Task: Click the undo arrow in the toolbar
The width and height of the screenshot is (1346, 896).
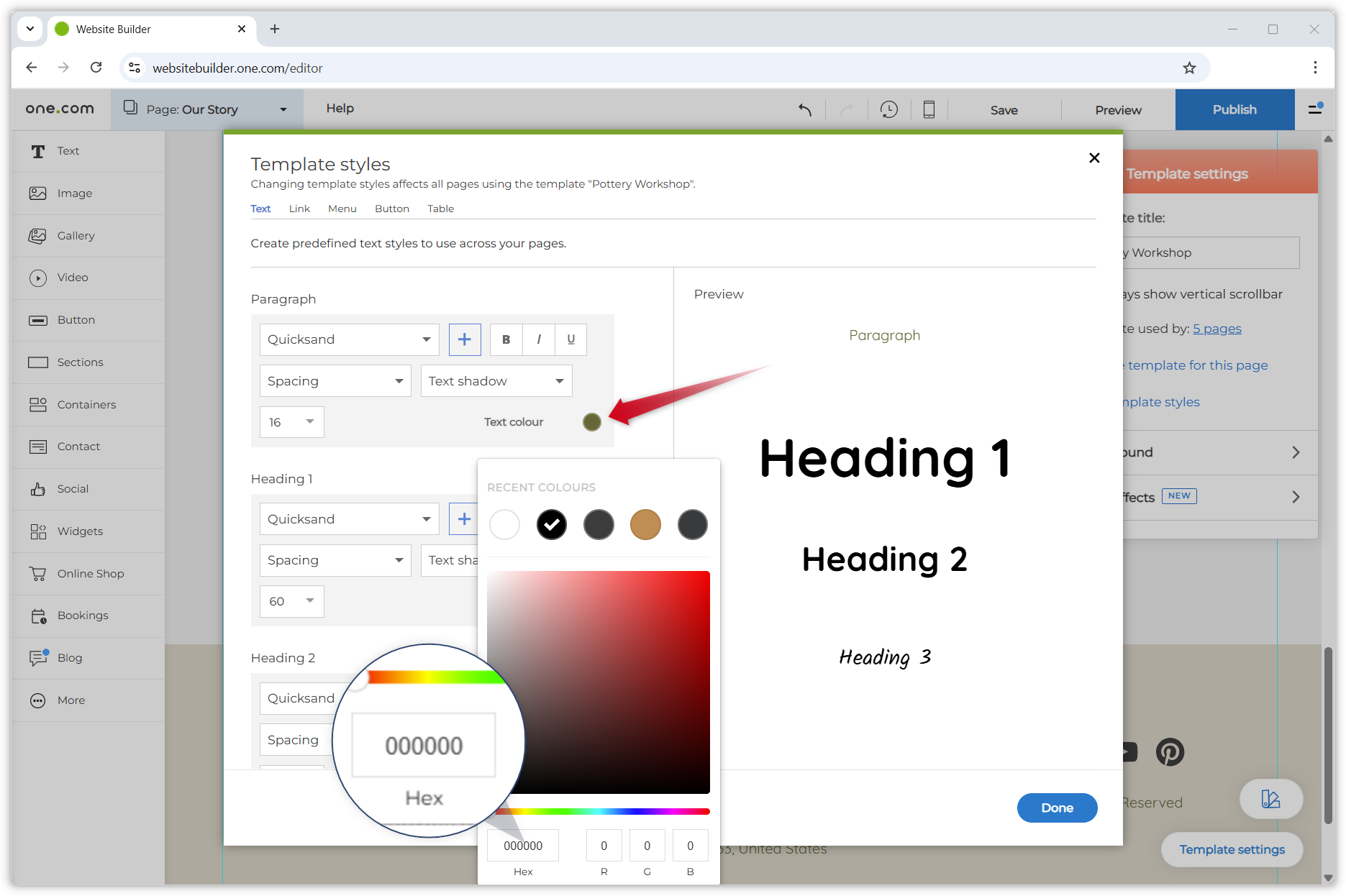Action: (x=805, y=109)
